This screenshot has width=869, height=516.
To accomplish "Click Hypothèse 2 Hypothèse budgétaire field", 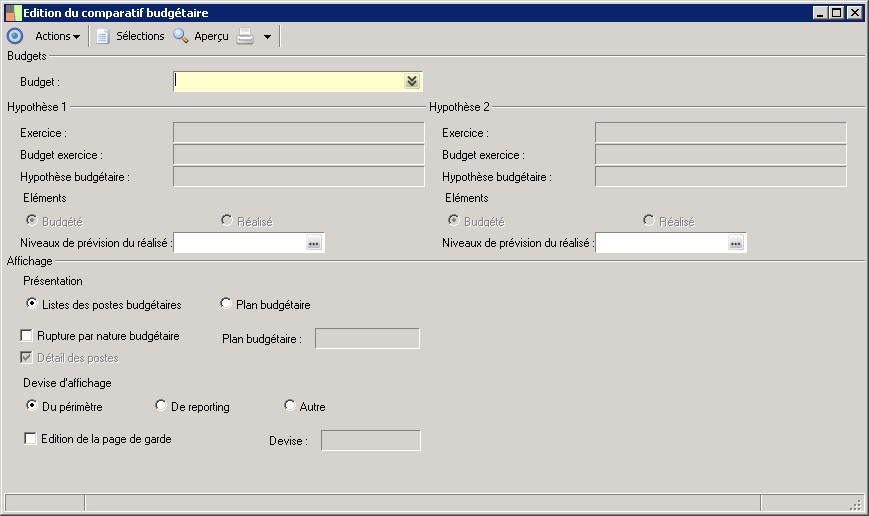I will tap(720, 177).
